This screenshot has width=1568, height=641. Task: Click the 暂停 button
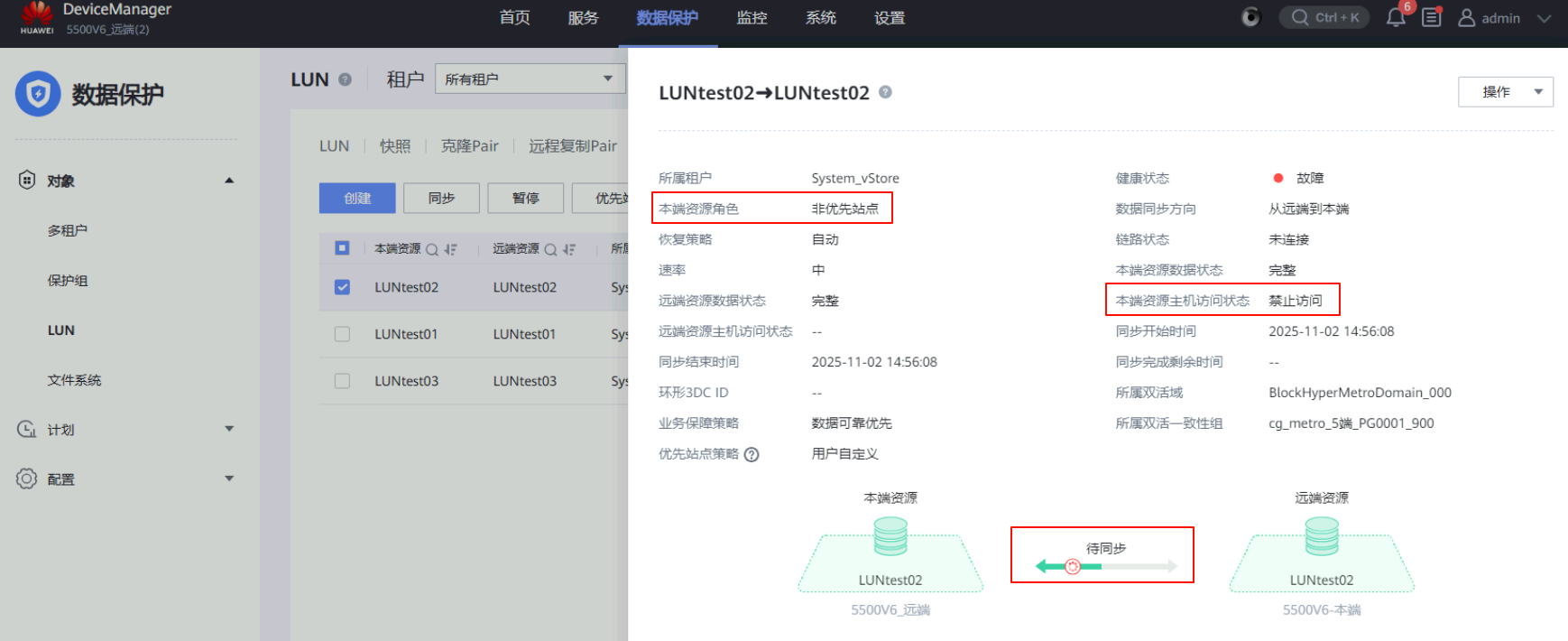coord(525,198)
